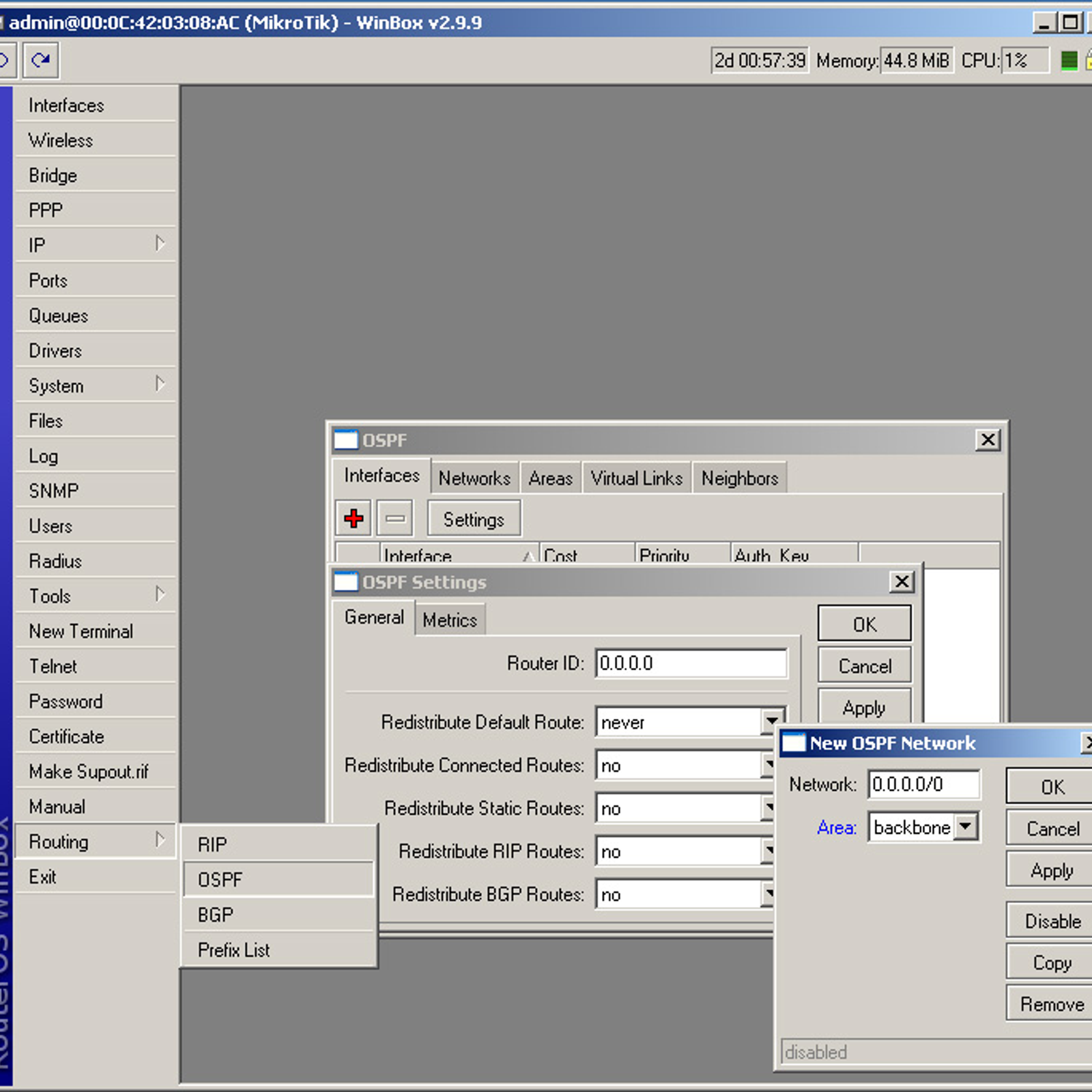Select Prefix List from Routing submenu
Viewport: 1092px width, 1092px height.
click(278, 949)
